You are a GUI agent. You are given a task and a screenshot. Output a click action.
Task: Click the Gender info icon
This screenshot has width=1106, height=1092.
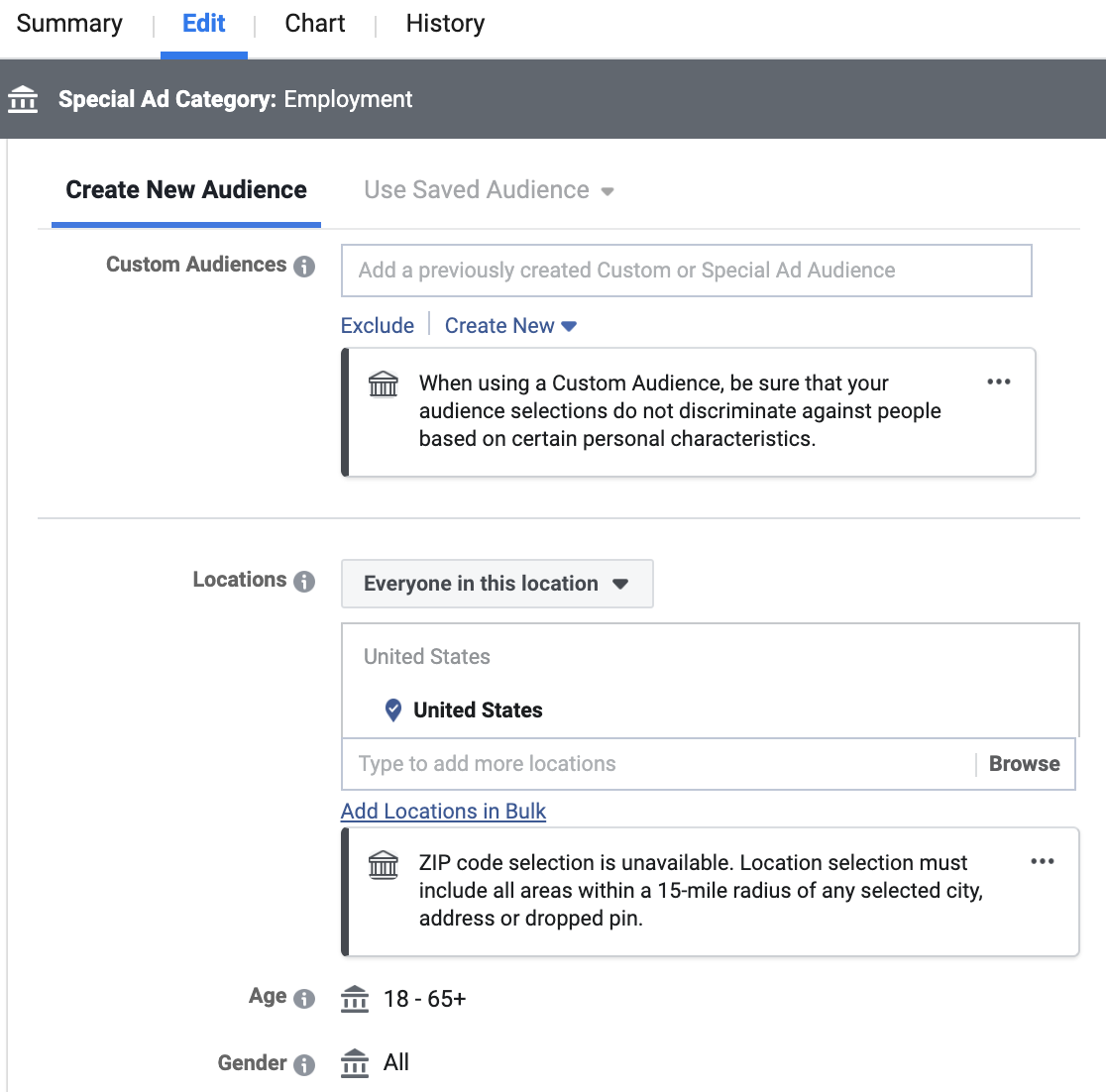(305, 1065)
